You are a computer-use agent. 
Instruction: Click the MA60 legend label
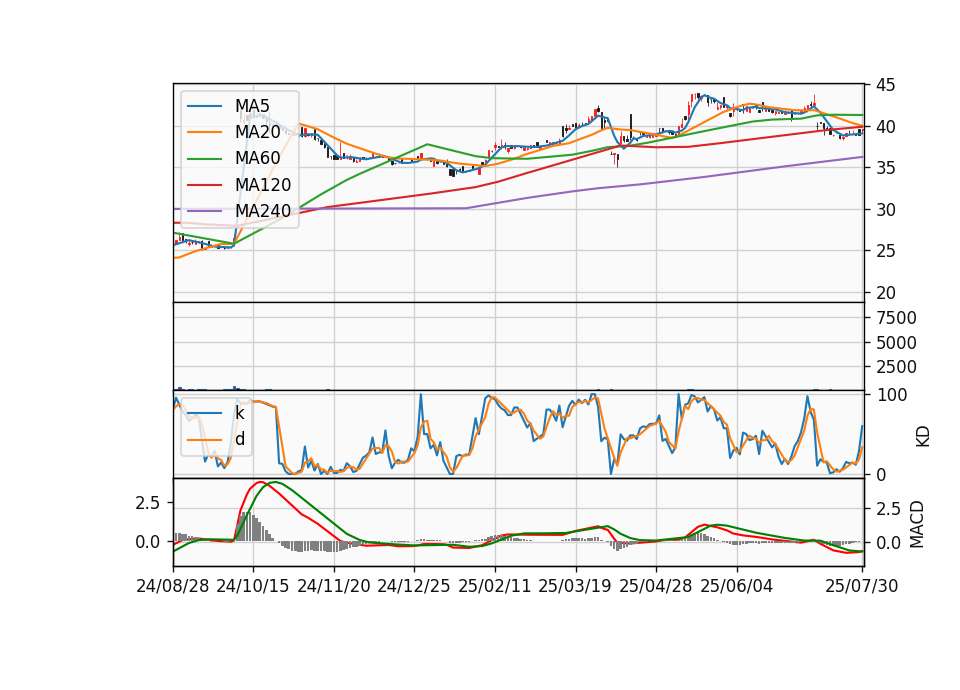pos(257,159)
